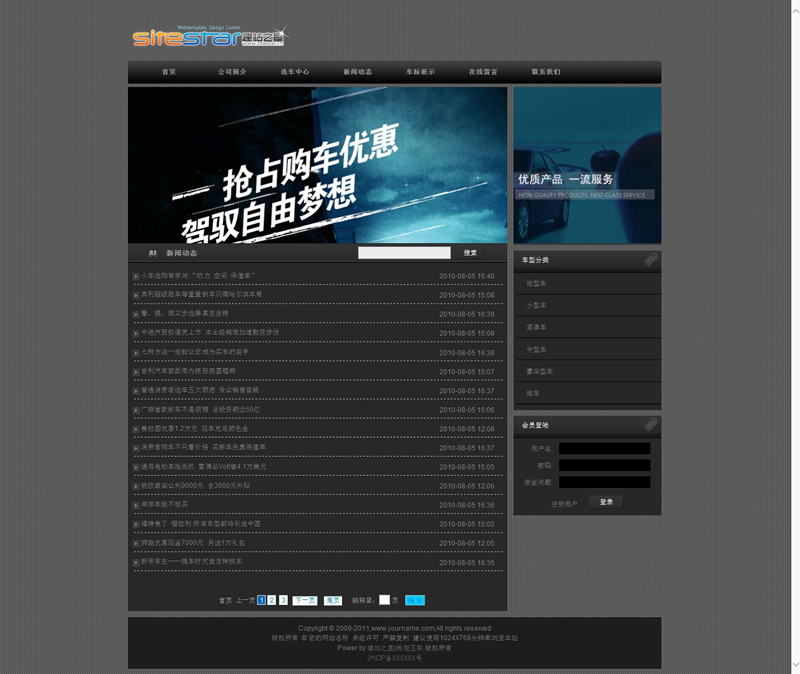The height and width of the screenshot is (674, 800).
Task: Select the 豪华型车 car category
Action: [540, 371]
